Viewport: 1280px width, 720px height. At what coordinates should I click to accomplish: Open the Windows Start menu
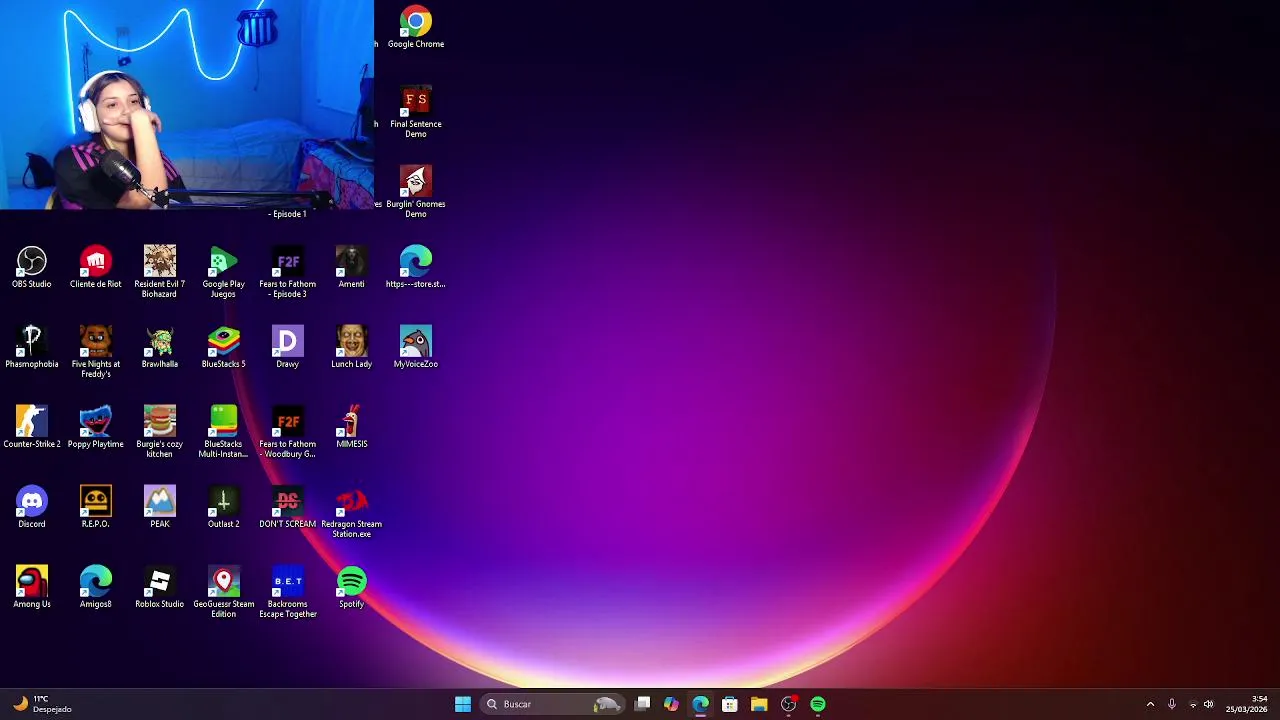tap(463, 704)
